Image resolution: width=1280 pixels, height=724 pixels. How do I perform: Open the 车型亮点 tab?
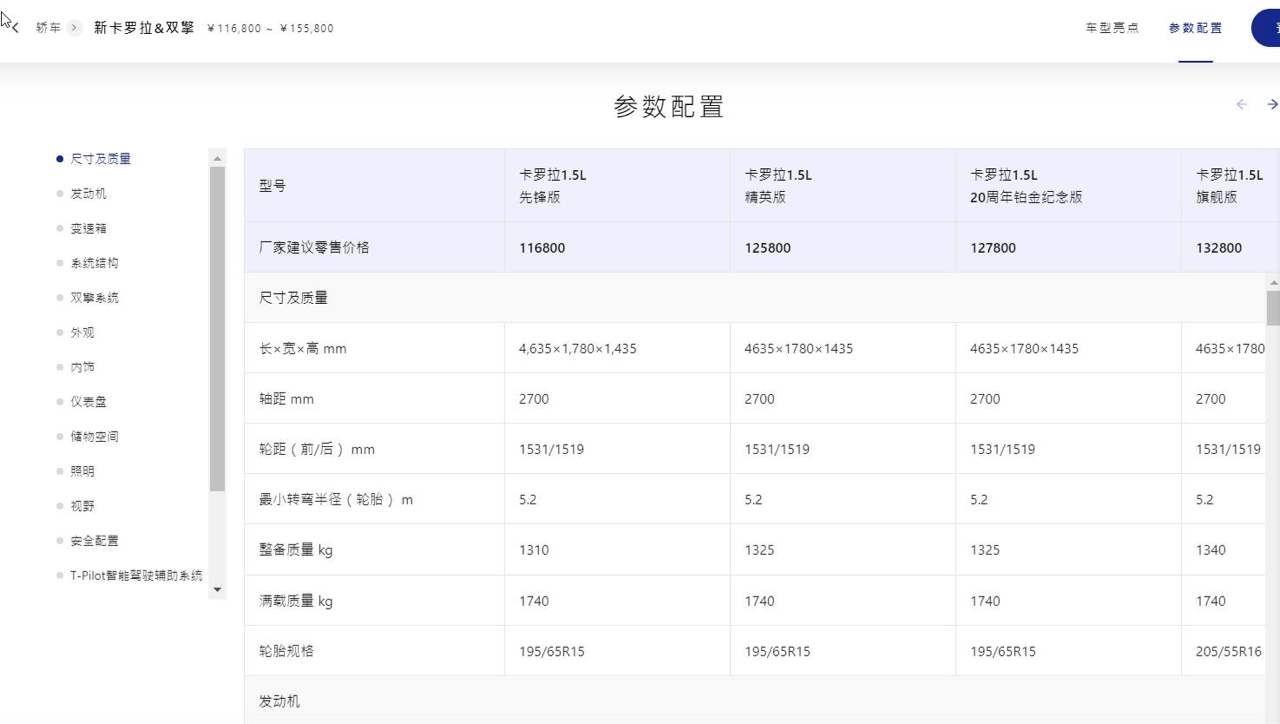coord(1112,28)
